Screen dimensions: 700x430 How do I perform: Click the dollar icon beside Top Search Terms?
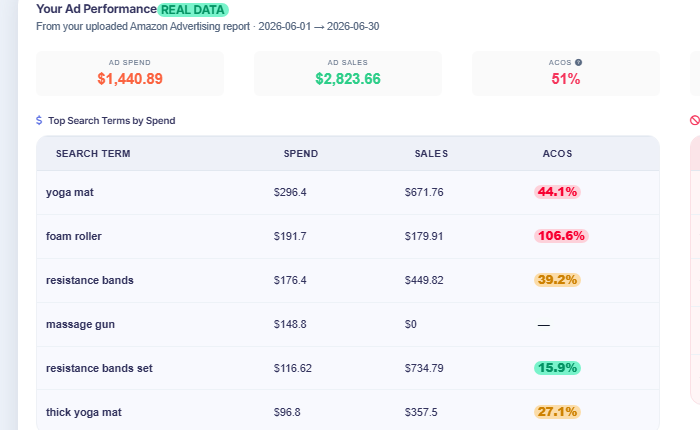[39, 121]
